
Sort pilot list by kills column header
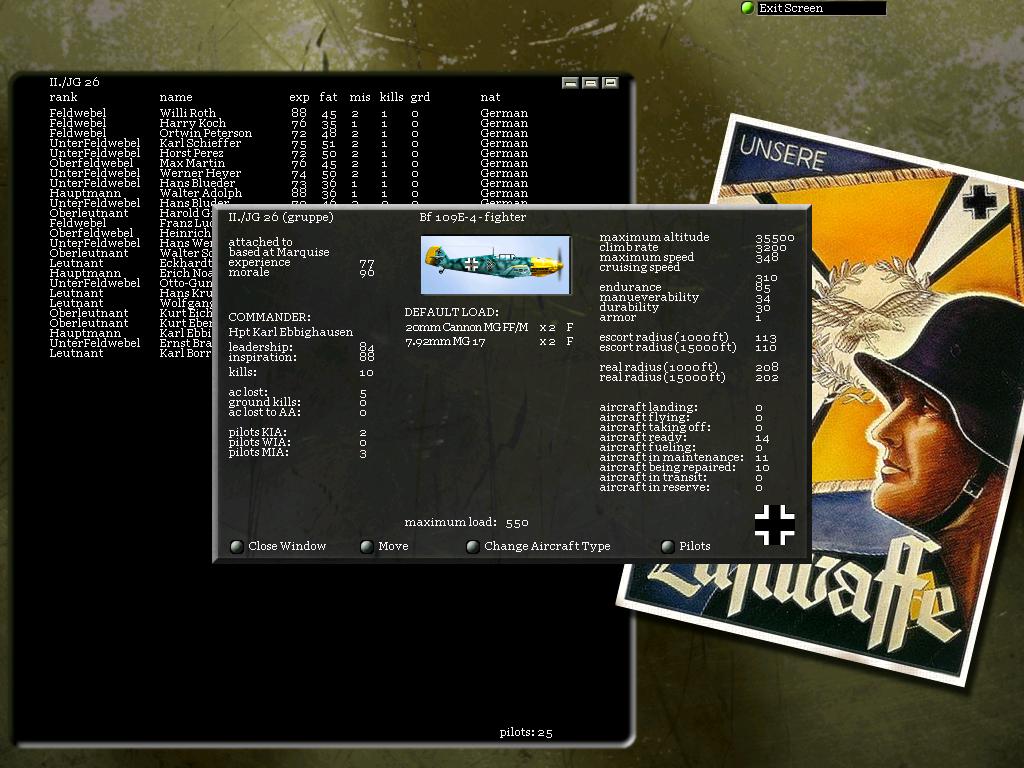pyautogui.click(x=391, y=97)
